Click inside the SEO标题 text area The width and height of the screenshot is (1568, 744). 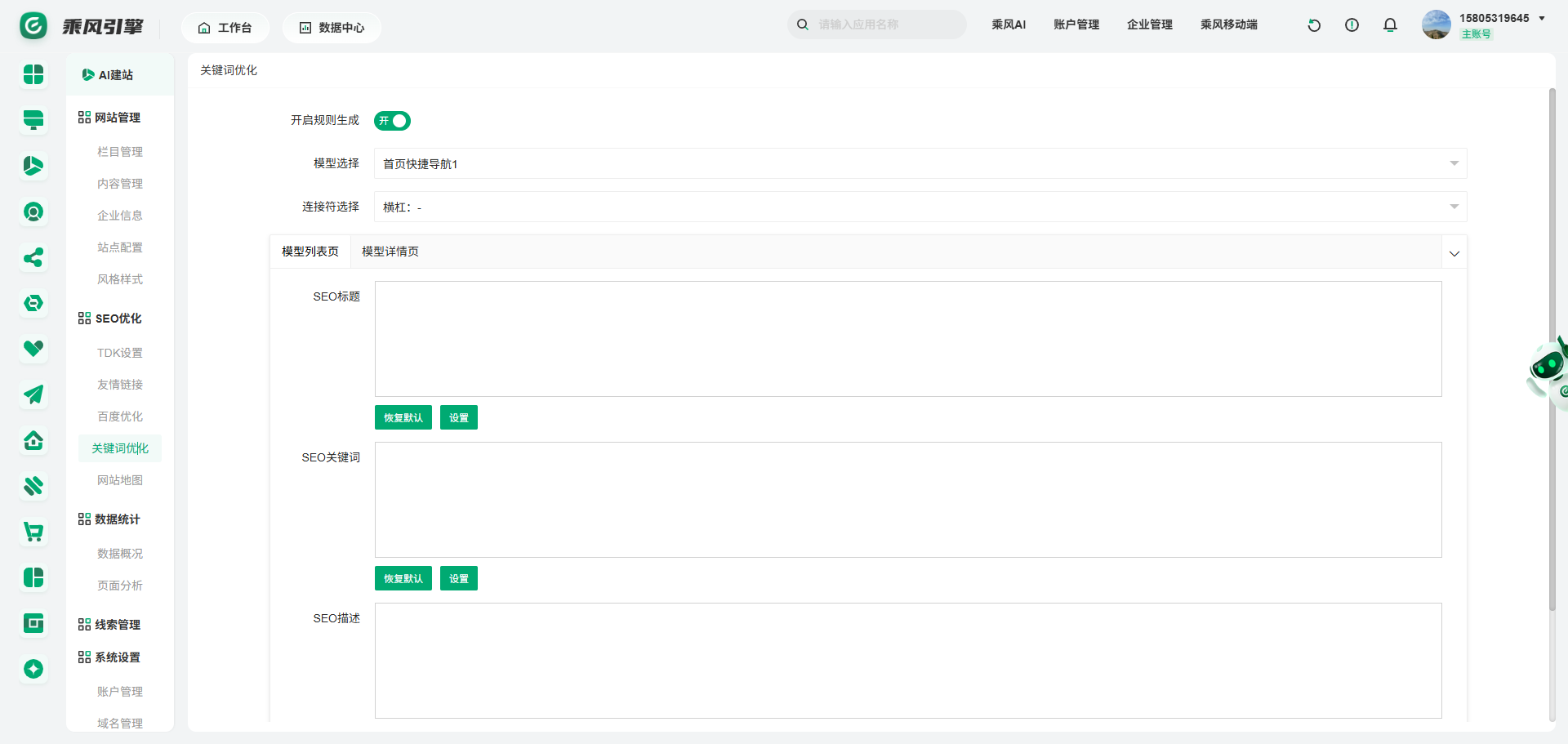(x=907, y=339)
